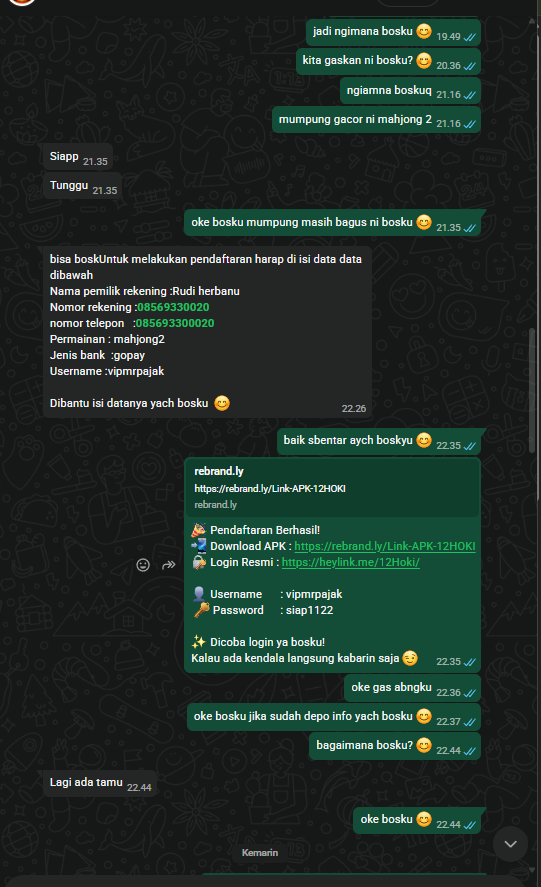Open the Download APK rebrand.ly link
The image size is (541, 887).
(x=385, y=546)
